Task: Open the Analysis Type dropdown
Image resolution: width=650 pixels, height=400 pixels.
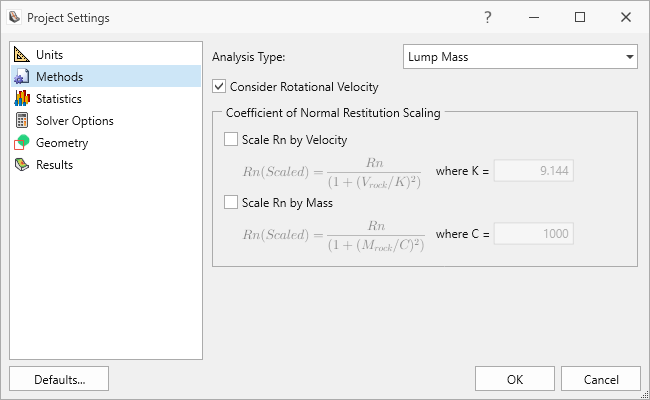Action: pyautogui.click(x=520, y=57)
